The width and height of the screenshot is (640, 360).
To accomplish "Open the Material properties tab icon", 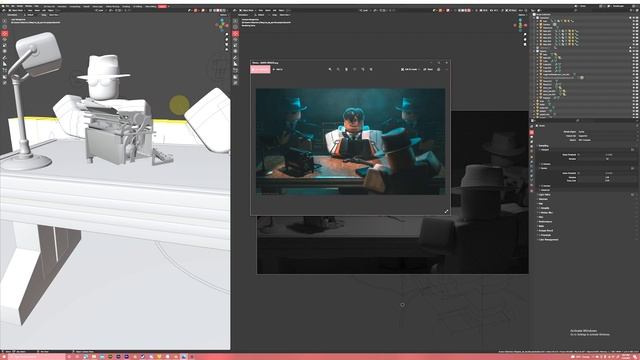I will [x=531, y=185].
